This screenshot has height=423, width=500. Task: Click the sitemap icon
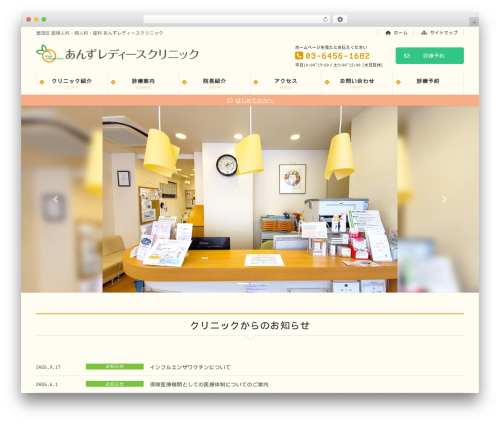coord(424,33)
